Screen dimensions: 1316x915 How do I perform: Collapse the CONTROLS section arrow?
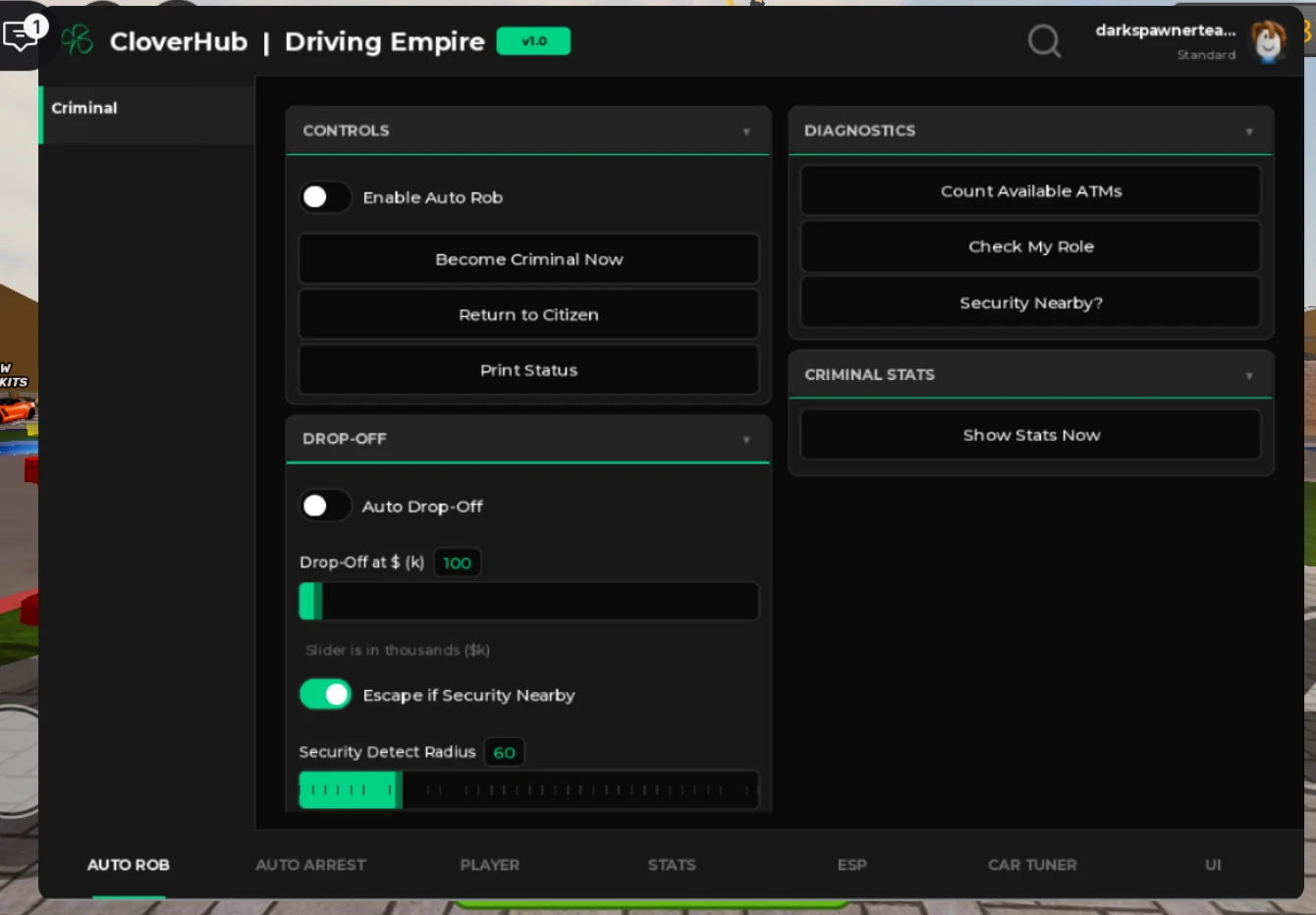click(x=746, y=132)
